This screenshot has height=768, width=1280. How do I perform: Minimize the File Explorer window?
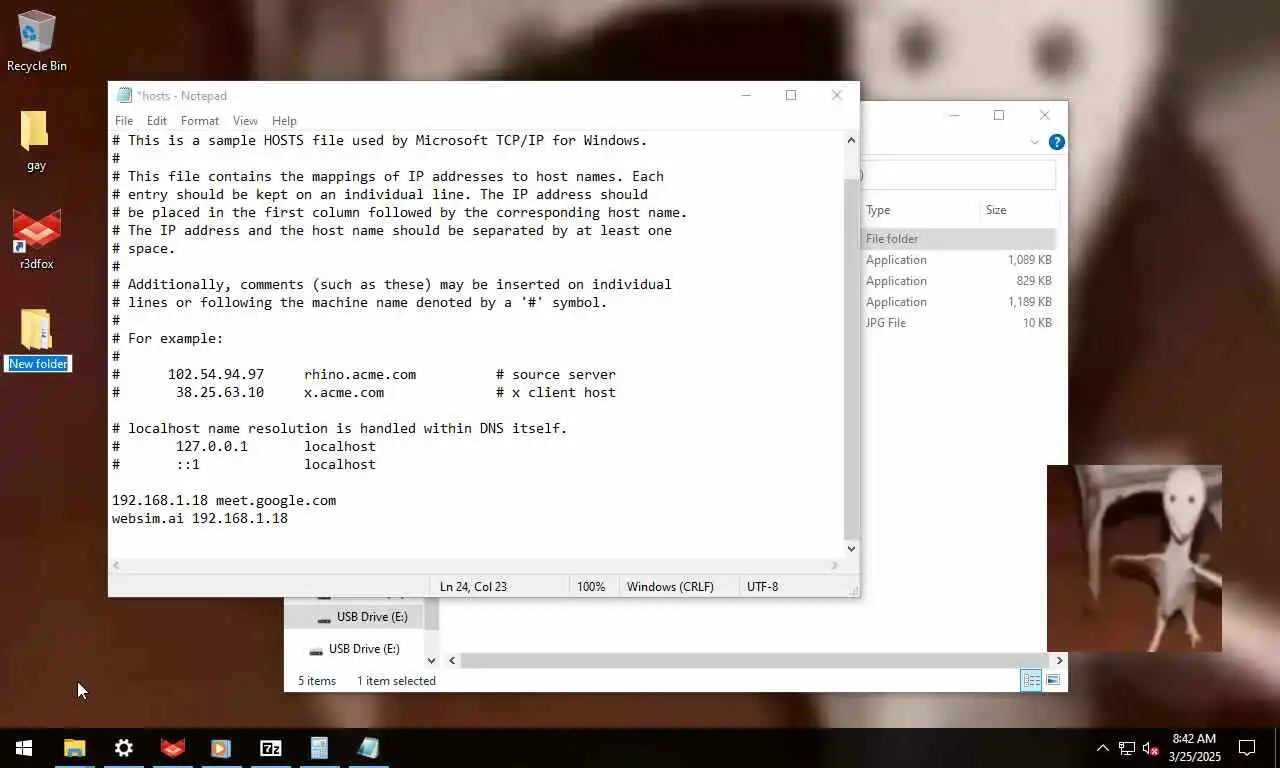coord(953,115)
